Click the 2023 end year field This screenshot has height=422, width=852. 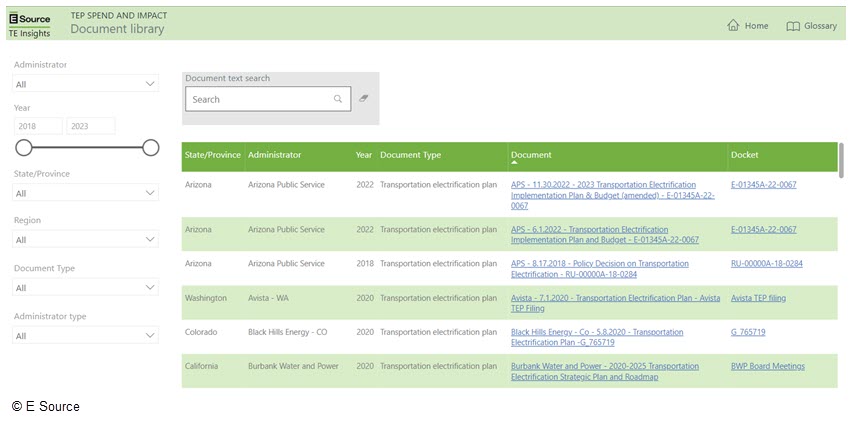coord(91,126)
